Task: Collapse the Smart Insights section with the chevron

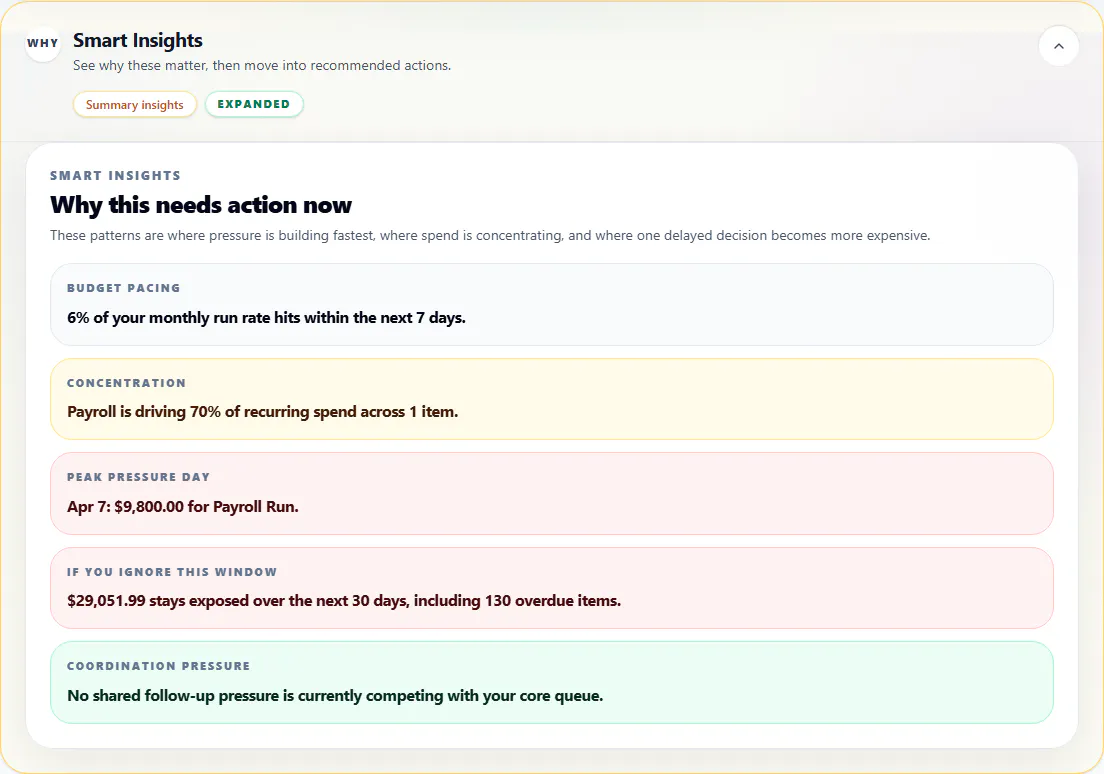Action: coord(1058,46)
